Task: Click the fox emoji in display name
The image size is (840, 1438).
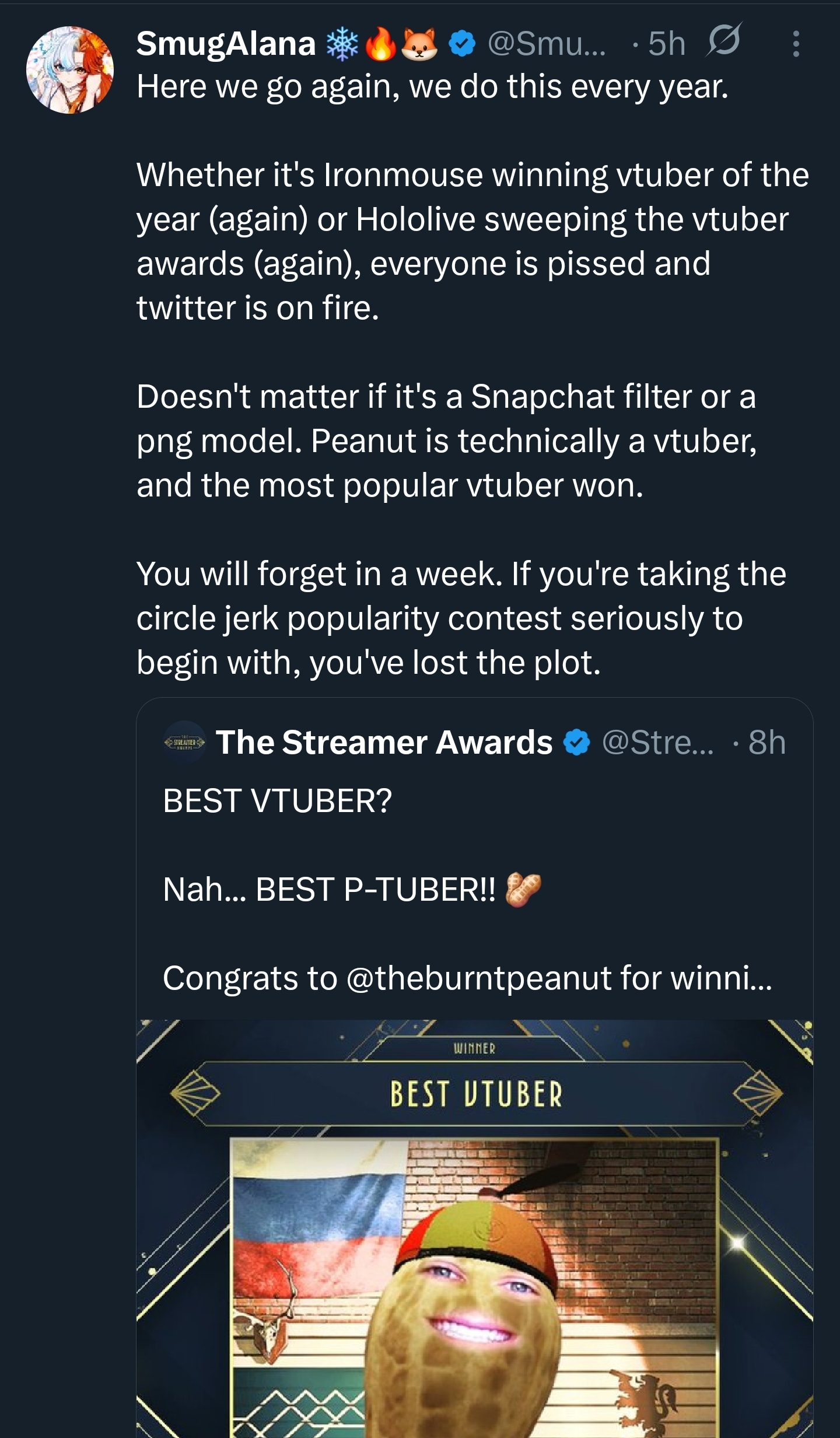Action: tap(419, 45)
